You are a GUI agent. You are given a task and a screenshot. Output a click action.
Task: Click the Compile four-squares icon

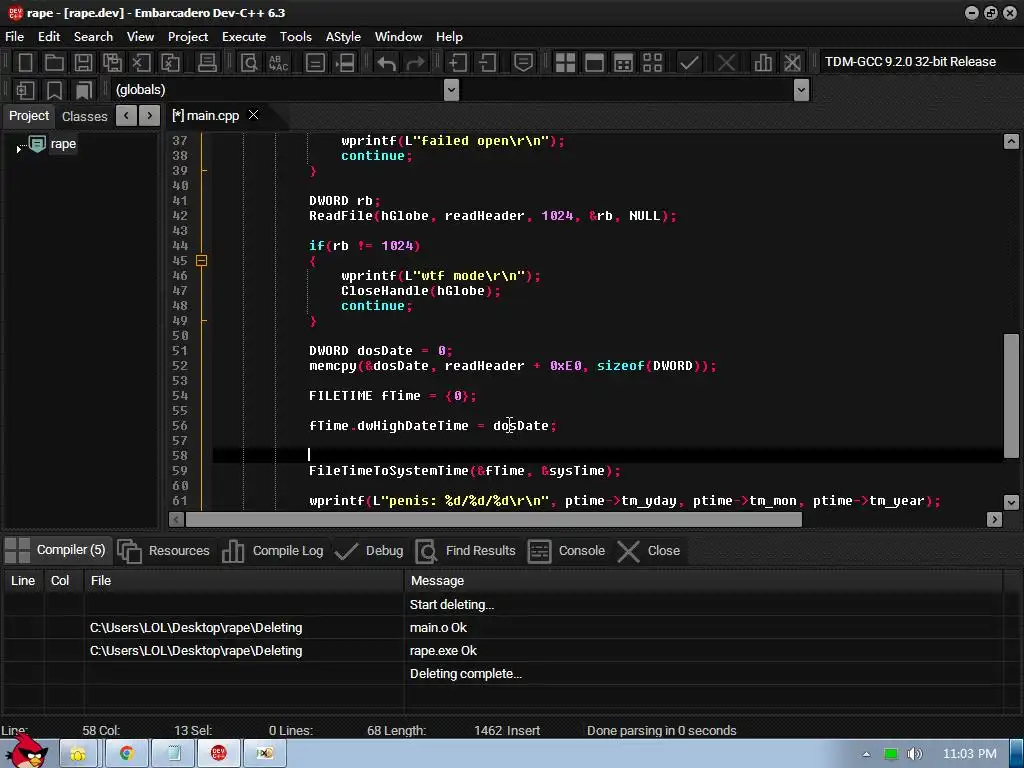[x=565, y=63]
